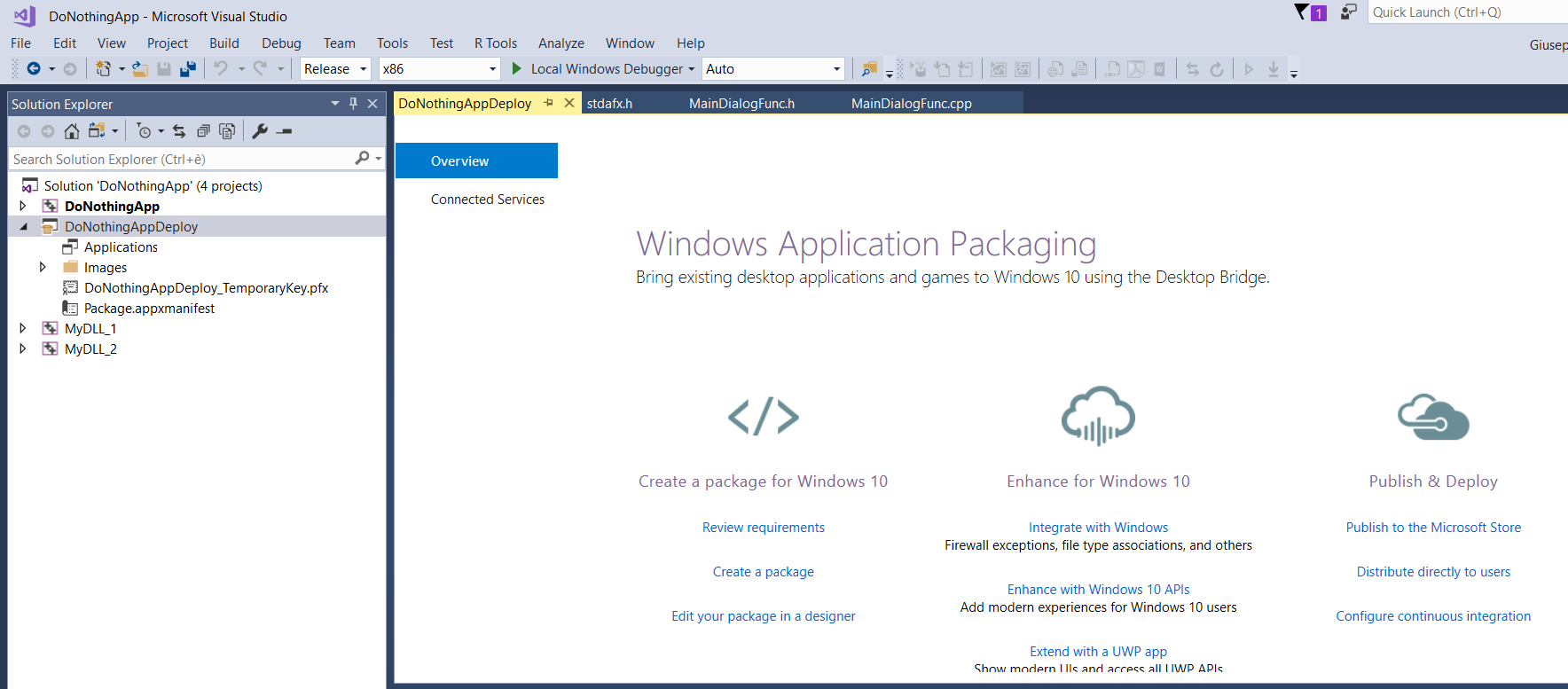Screen dimensions: 1568x689
Task: Close the Solution Explorer panel
Action: click(x=372, y=104)
